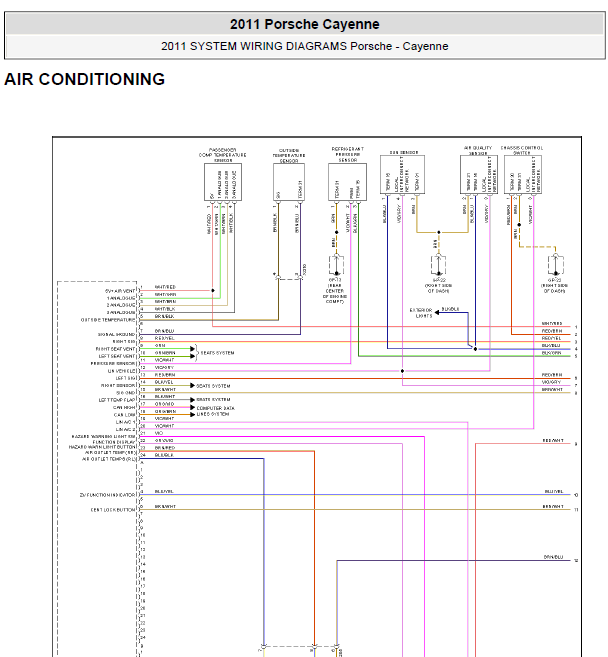The image size is (608, 657).
Task: Click the 'LEFT TEMP FLAP' pin label
Action: click(117, 400)
